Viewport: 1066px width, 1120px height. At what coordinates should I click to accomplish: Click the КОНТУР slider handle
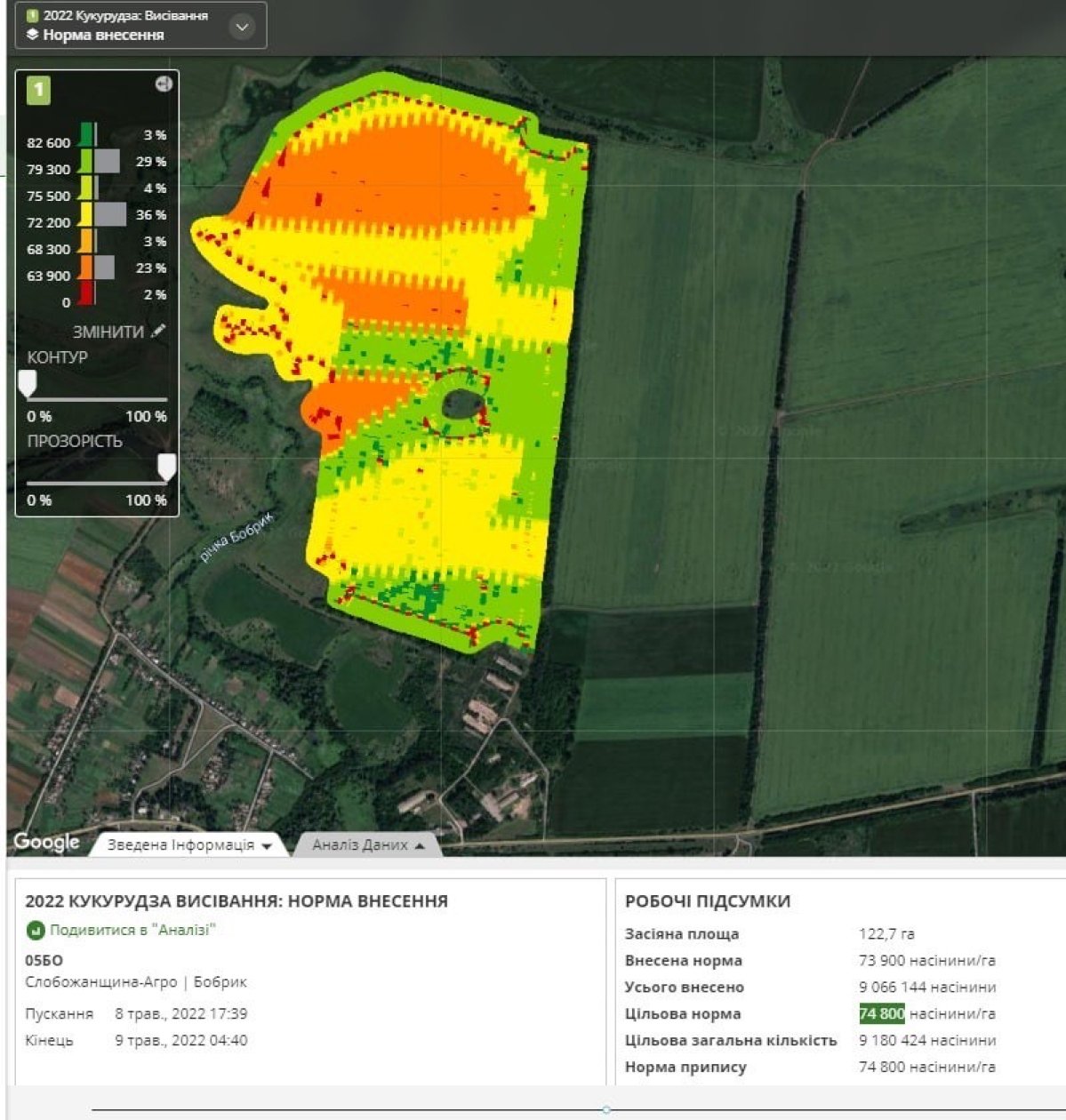pos(28,384)
